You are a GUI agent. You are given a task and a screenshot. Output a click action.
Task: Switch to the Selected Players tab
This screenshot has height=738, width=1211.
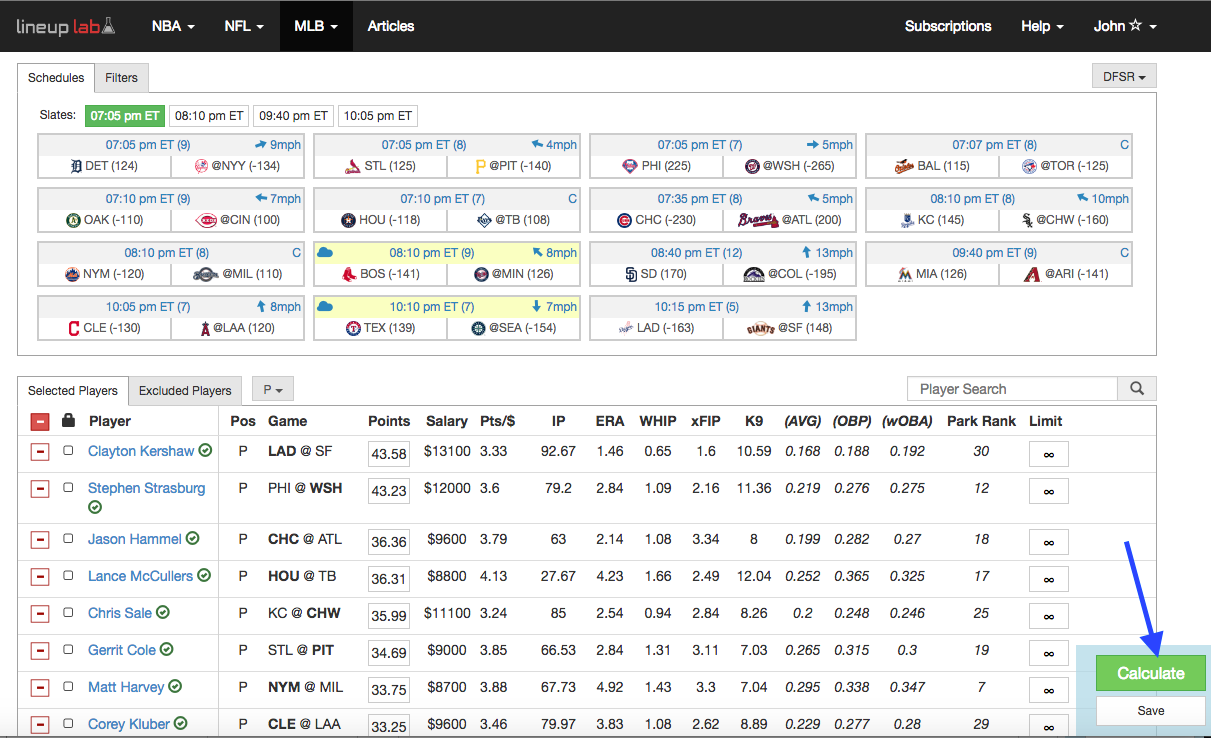click(x=73, y=391)
